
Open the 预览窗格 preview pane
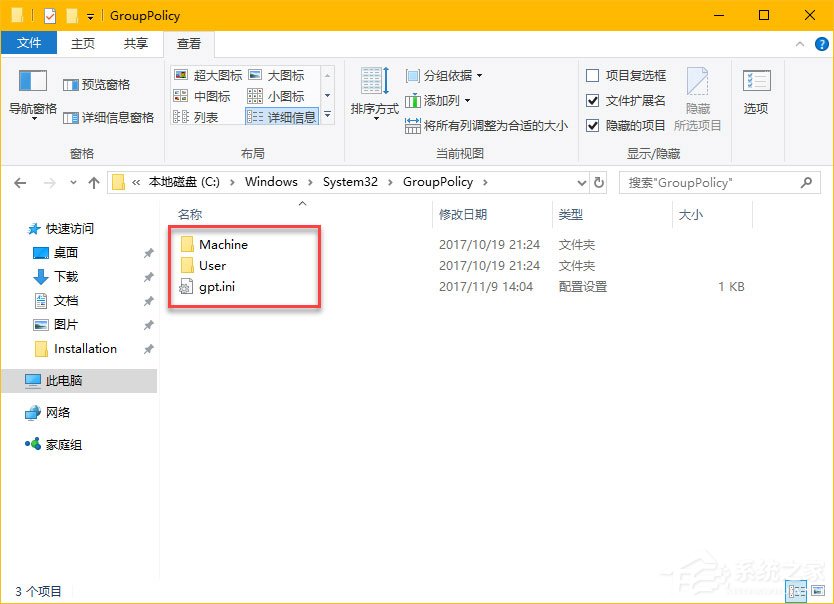pos(97,84)
